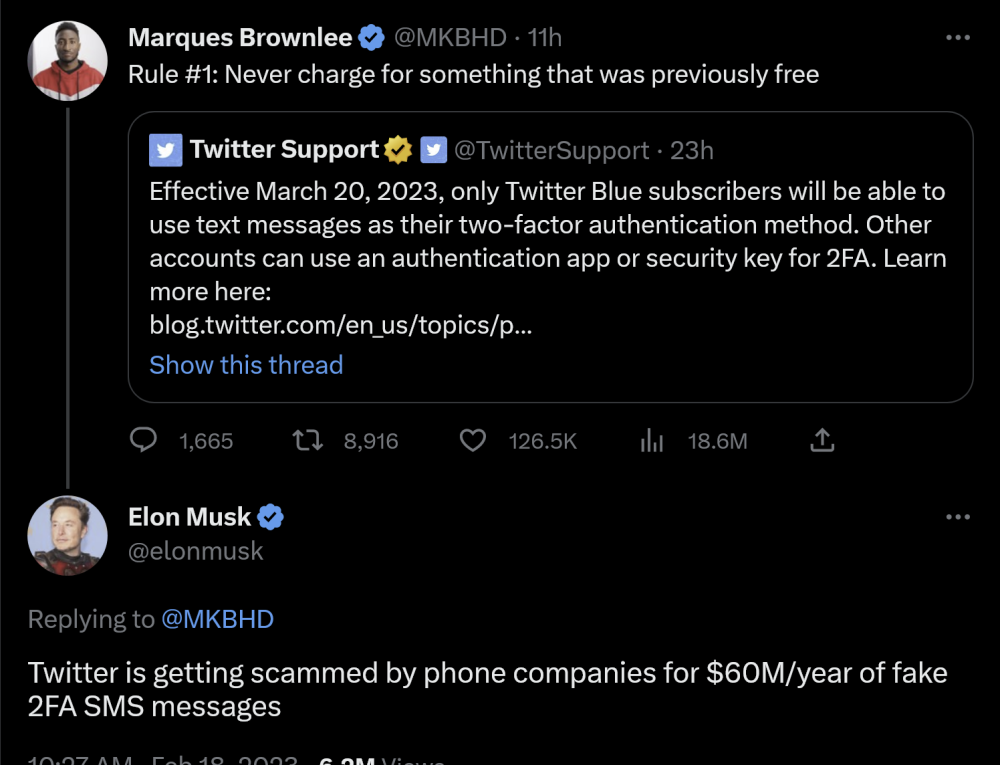Click the reply icon under Marques's tweet
The image size is (1000, 765).
[x=145, y=441]
